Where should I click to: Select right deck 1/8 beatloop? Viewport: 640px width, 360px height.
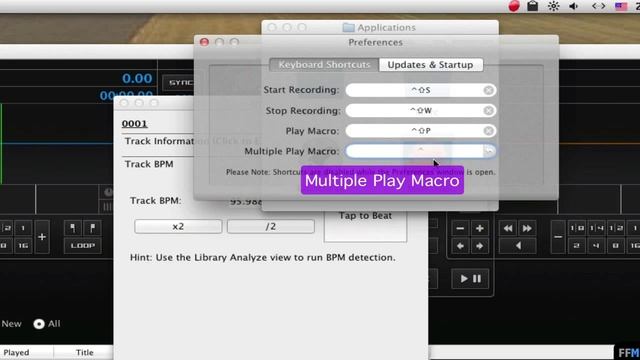(x=577, y=229)
